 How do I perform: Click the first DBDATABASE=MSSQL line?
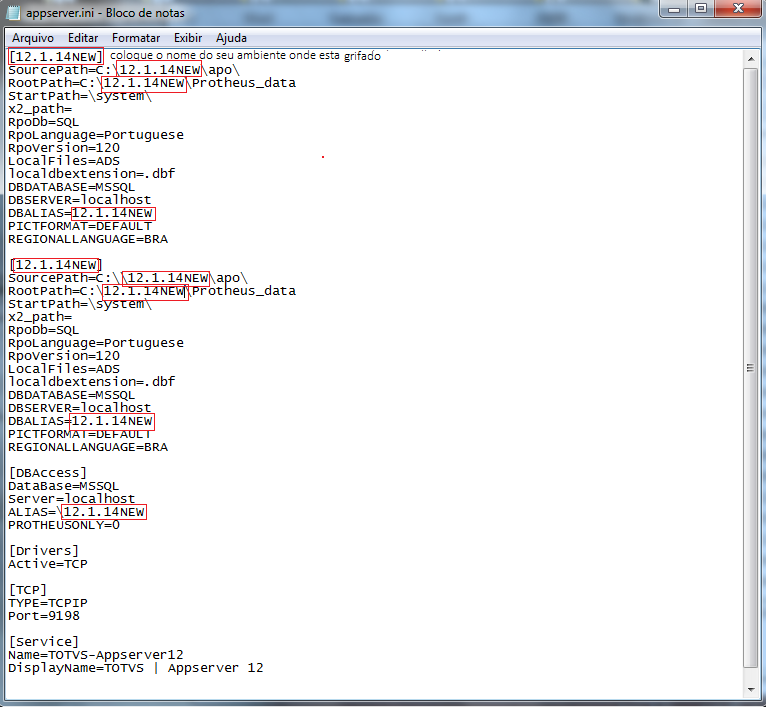[x=71, y=187]
